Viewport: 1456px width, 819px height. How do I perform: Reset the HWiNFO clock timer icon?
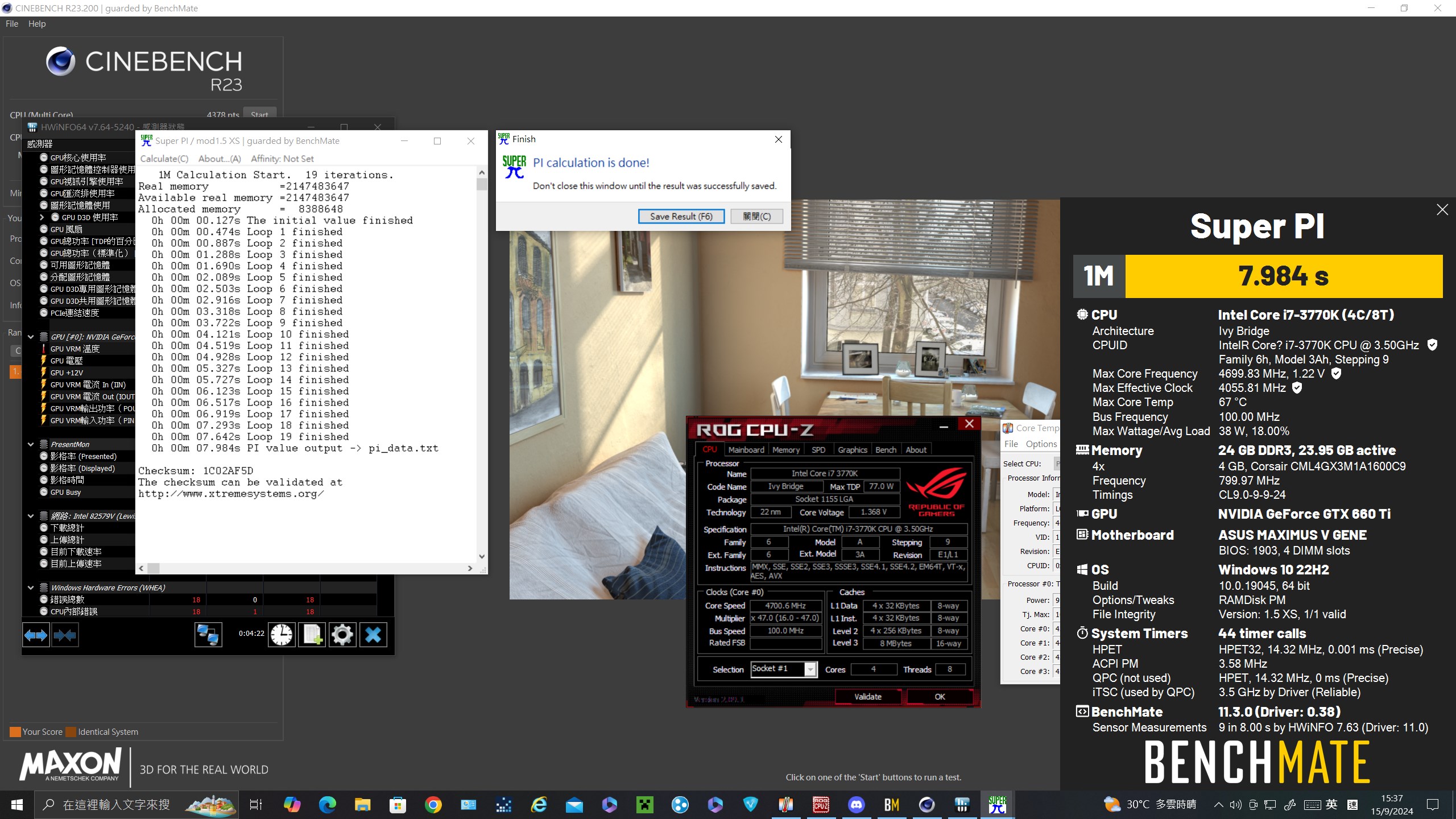point(282,635)
